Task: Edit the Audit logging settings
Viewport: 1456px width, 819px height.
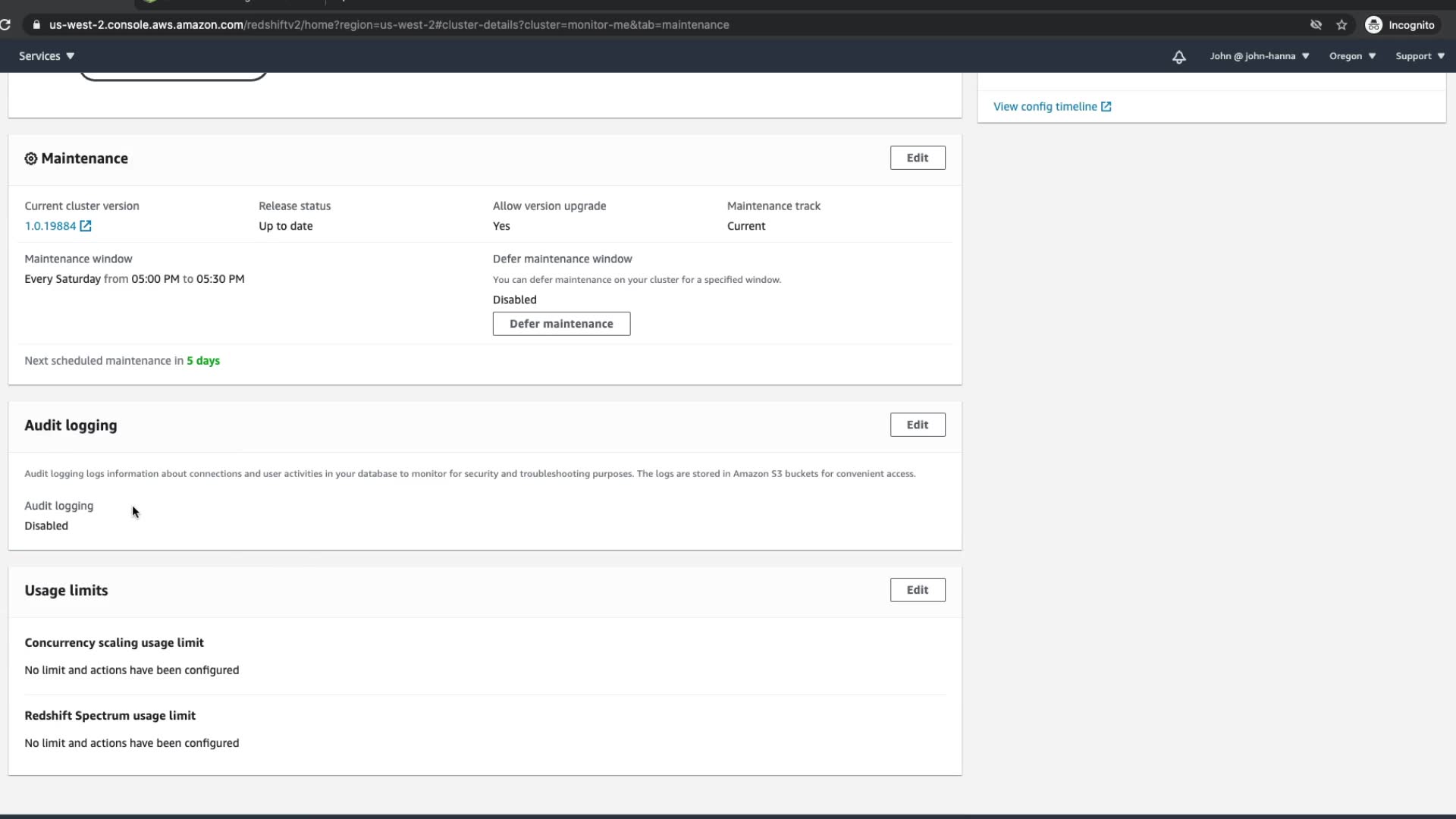Action: (x=917, y=425)
